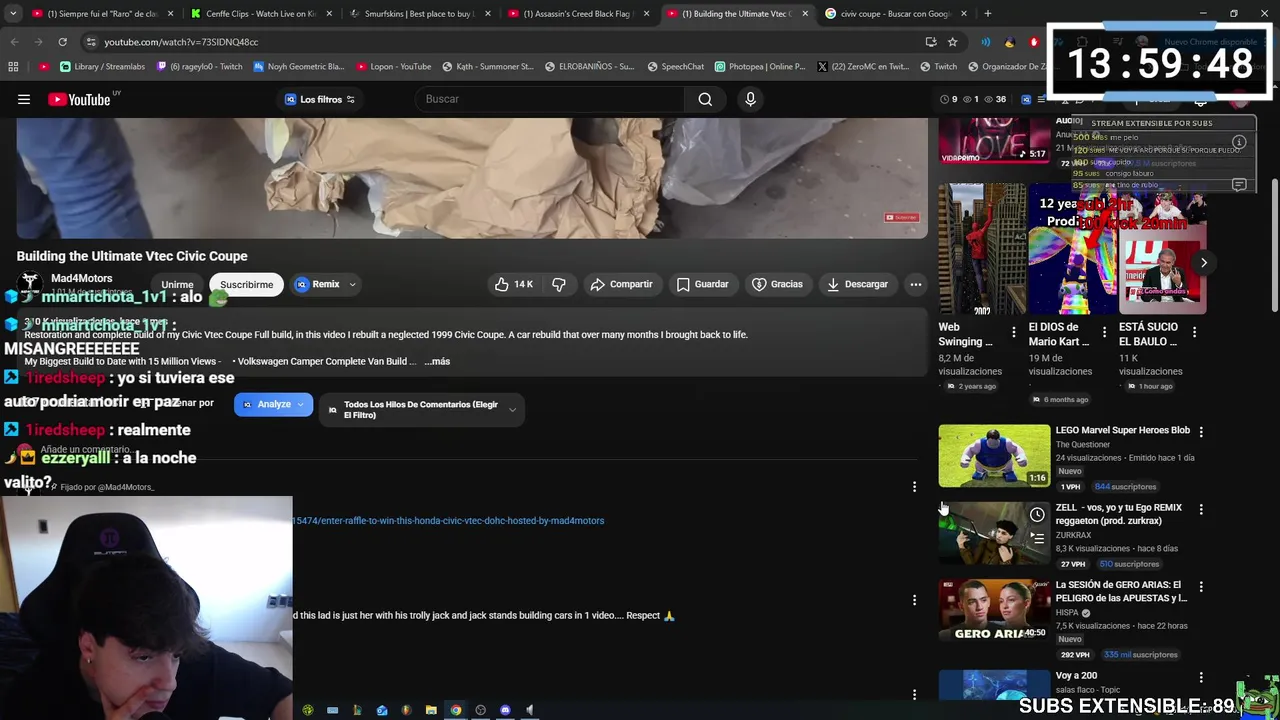Open OBS Studio from the taskbar

481,710
